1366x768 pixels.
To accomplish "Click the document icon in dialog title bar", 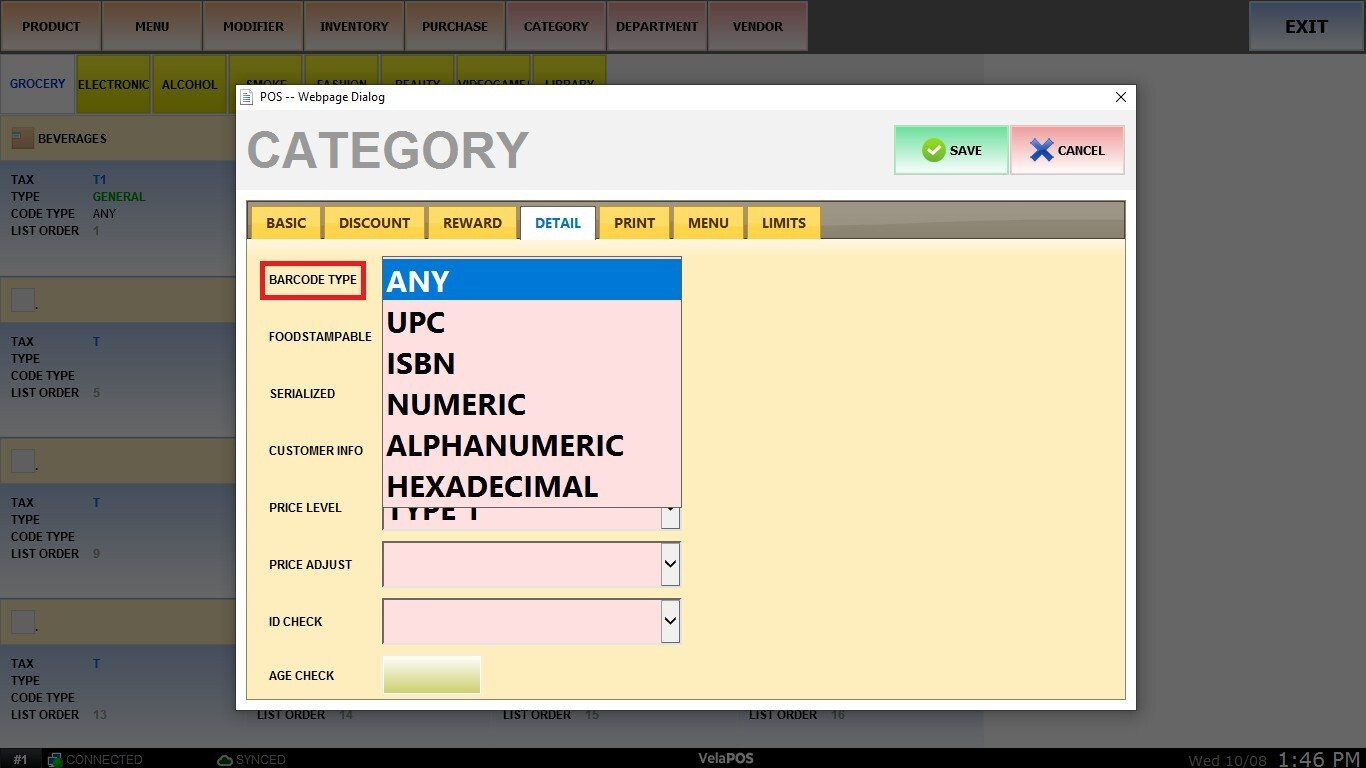I will tap(247, 97).
